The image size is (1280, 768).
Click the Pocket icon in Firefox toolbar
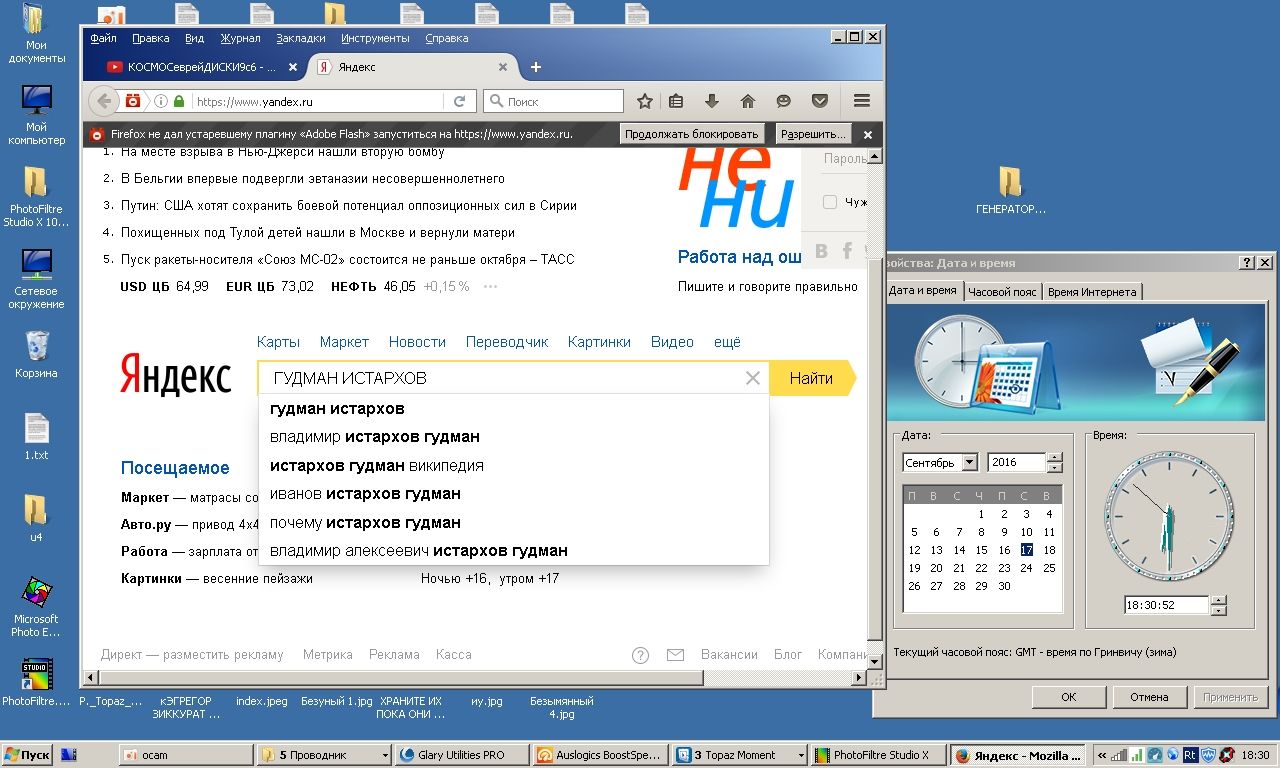pos(820,101)
